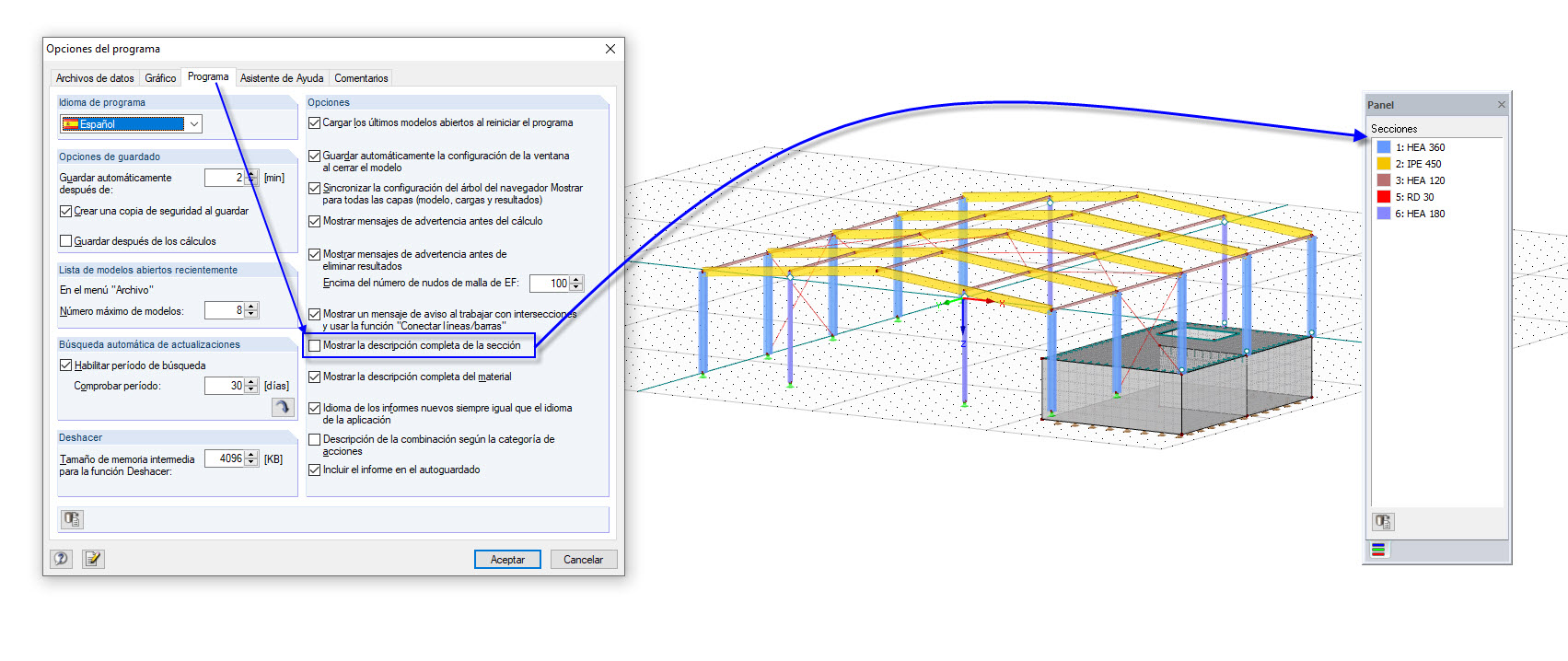Adjust the nudos de malla de EF spinner
1568x661 pixels.
[576, 284]
